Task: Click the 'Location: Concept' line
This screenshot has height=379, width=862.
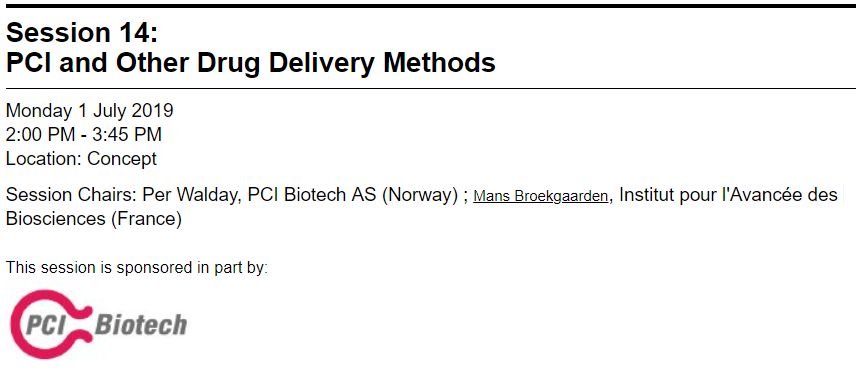Action: click(x=81, y=159)
